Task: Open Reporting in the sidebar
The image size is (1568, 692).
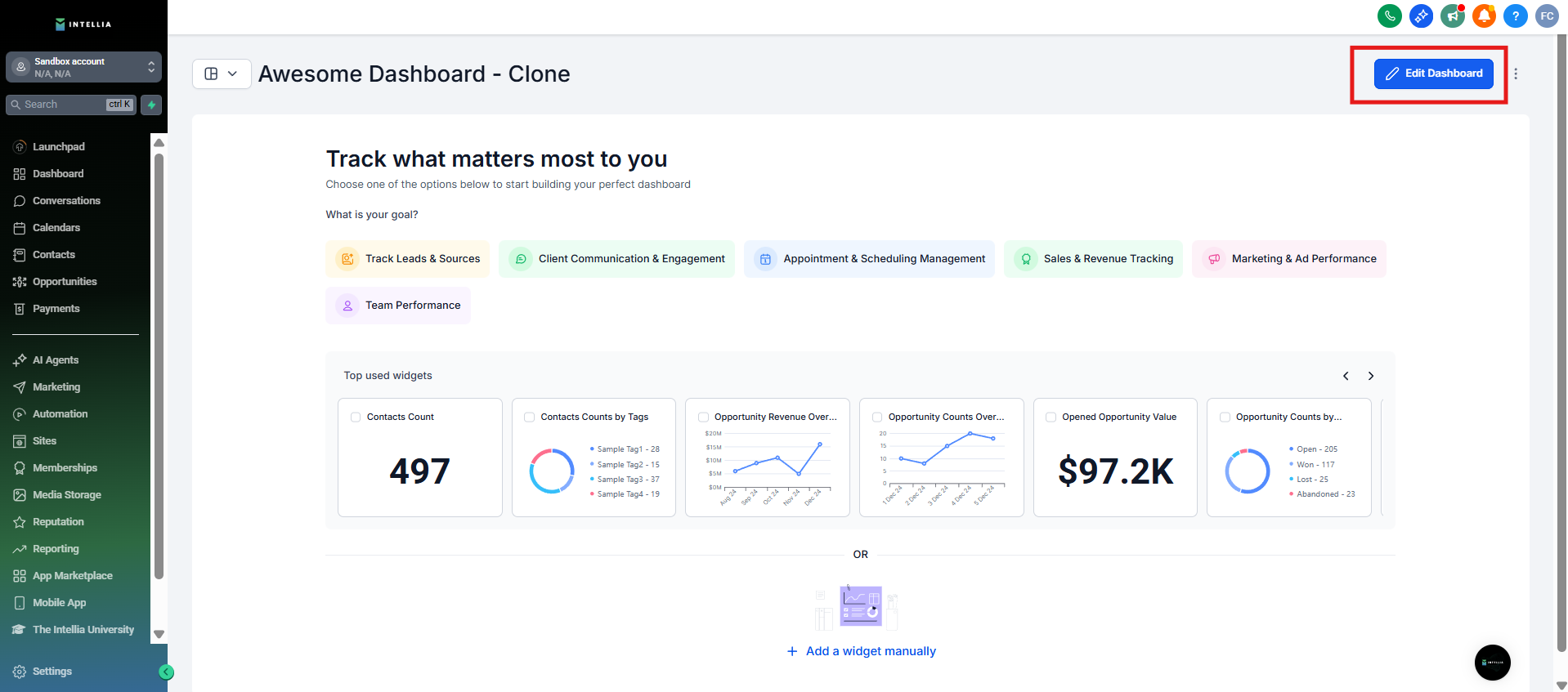Action: tap(56, 549)
